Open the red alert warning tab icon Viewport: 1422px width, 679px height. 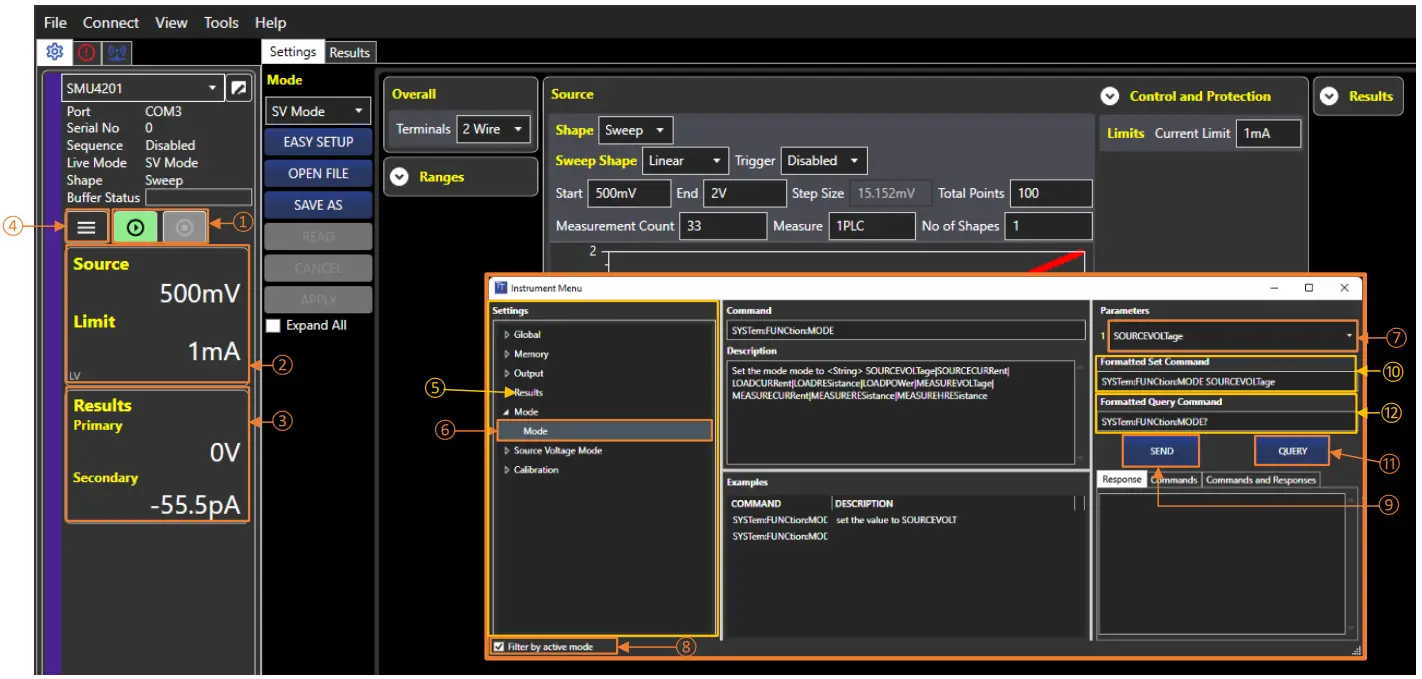(87, 53)
